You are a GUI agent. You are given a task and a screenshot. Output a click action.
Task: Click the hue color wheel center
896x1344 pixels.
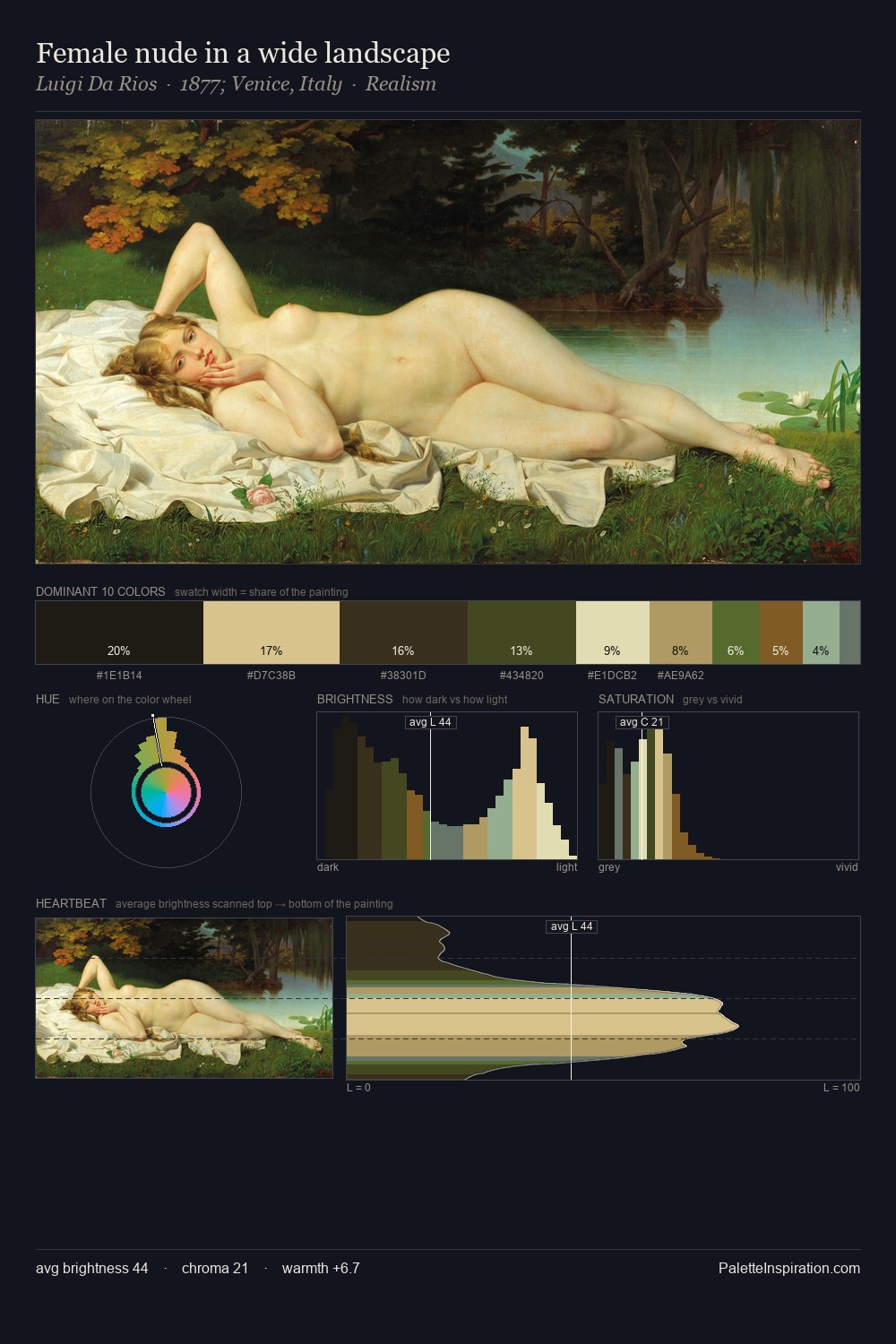[166, 792]
